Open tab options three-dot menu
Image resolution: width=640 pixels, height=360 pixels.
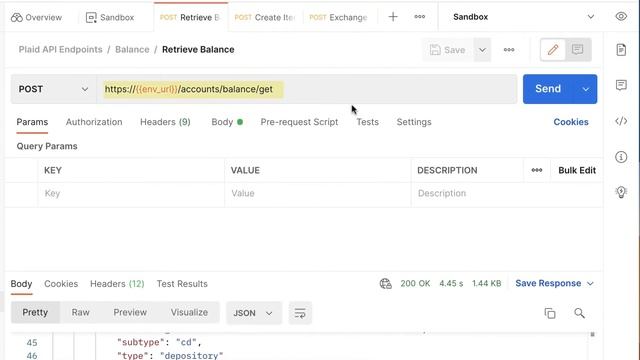[420, 17]
